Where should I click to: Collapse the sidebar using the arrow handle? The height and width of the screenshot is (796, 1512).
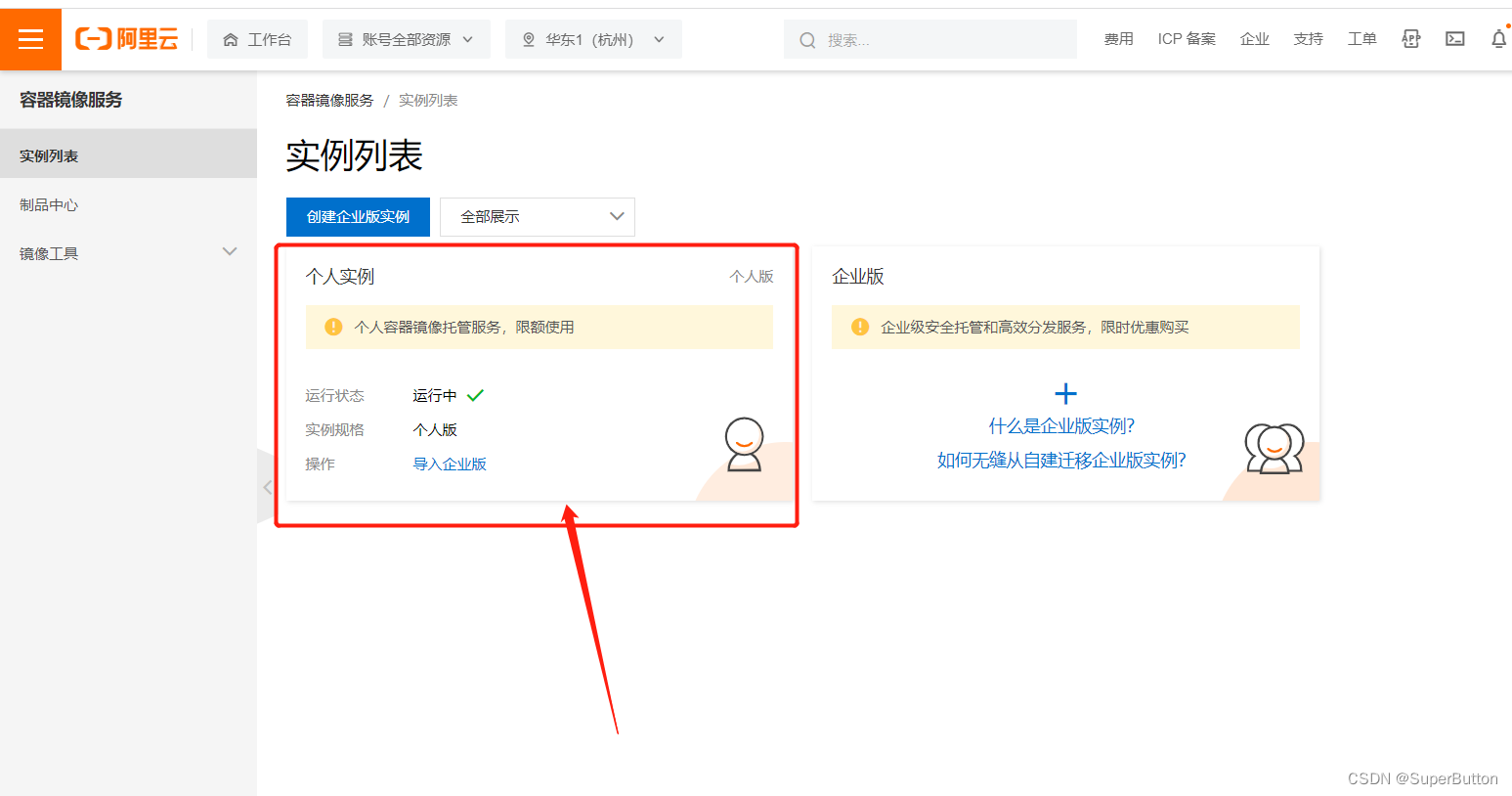pyautogui.click(x=267, y=486)
